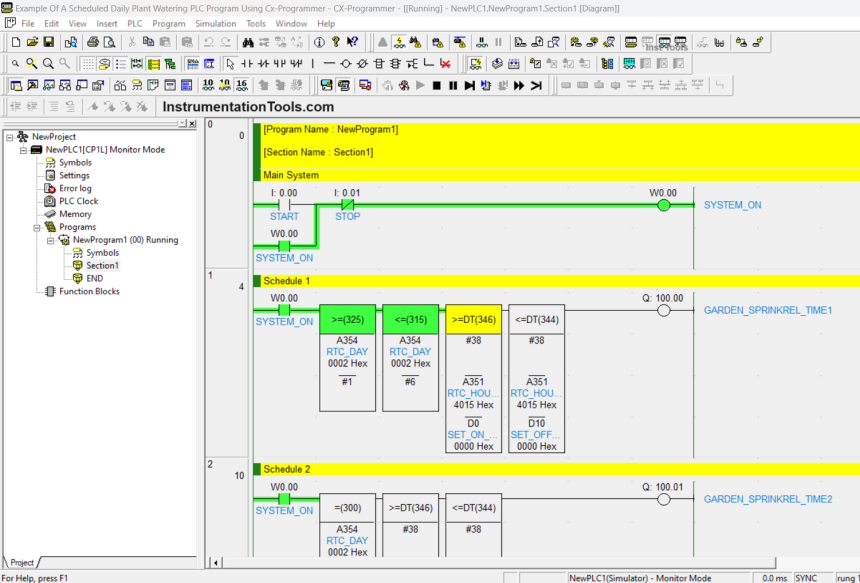
Task: Collapse the Programs tree node
Action: 37,227
